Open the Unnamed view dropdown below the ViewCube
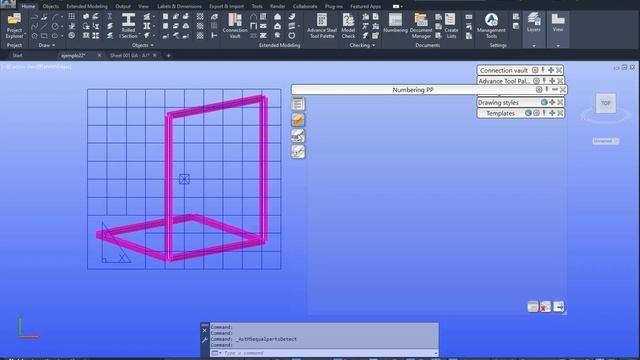This screenshot has width=640, height=360. [x=606, y=141]
